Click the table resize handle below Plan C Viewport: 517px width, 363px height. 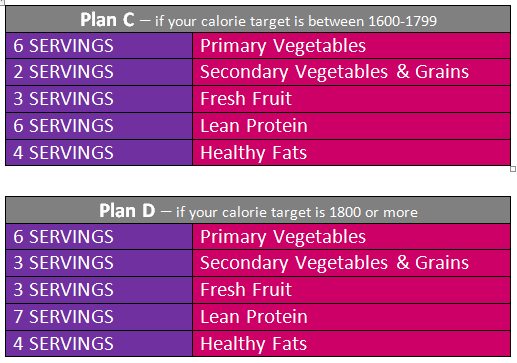(513, 169)
